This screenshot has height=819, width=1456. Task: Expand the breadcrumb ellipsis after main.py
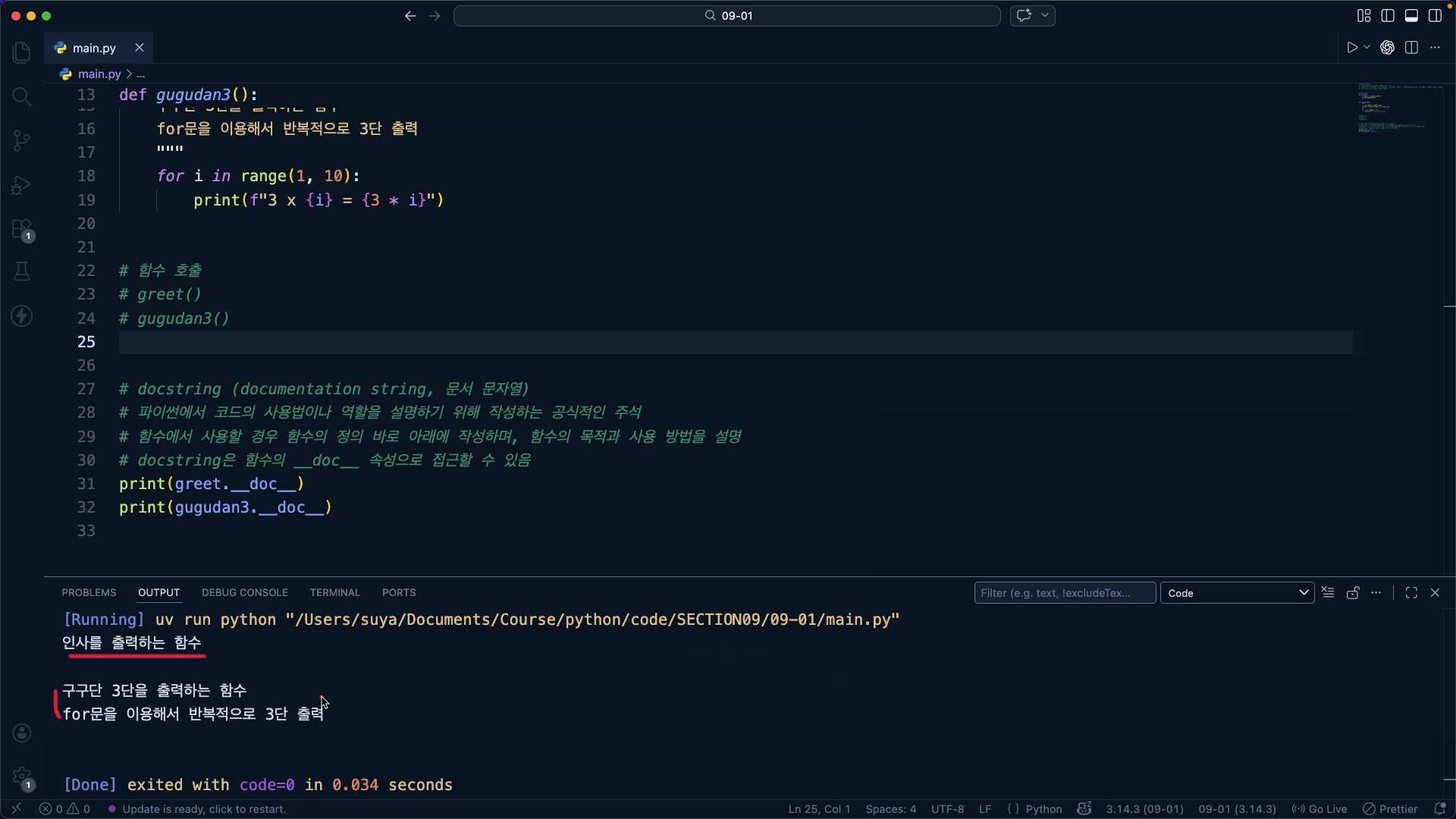(141, 74)
